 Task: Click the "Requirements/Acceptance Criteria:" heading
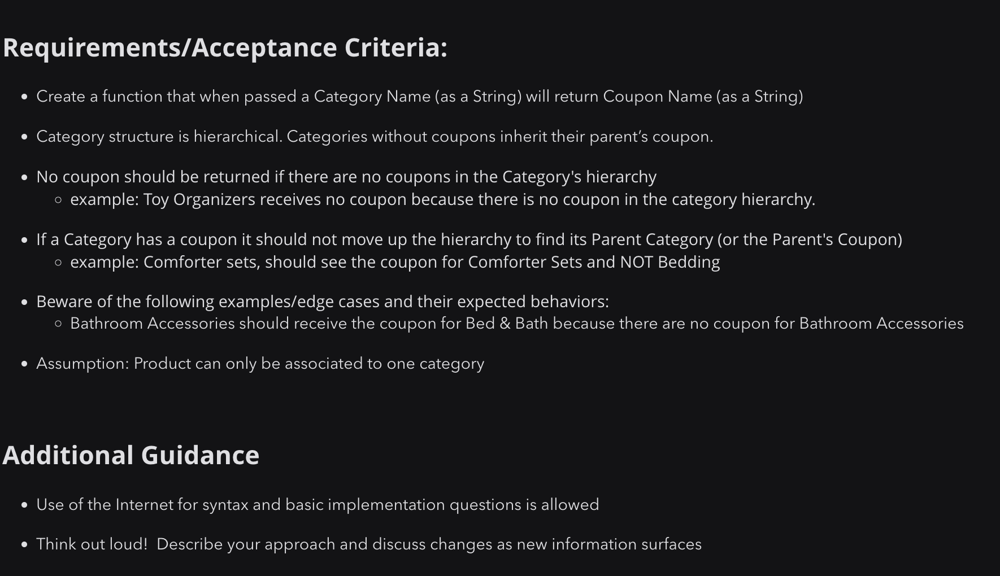coord(225,48)
